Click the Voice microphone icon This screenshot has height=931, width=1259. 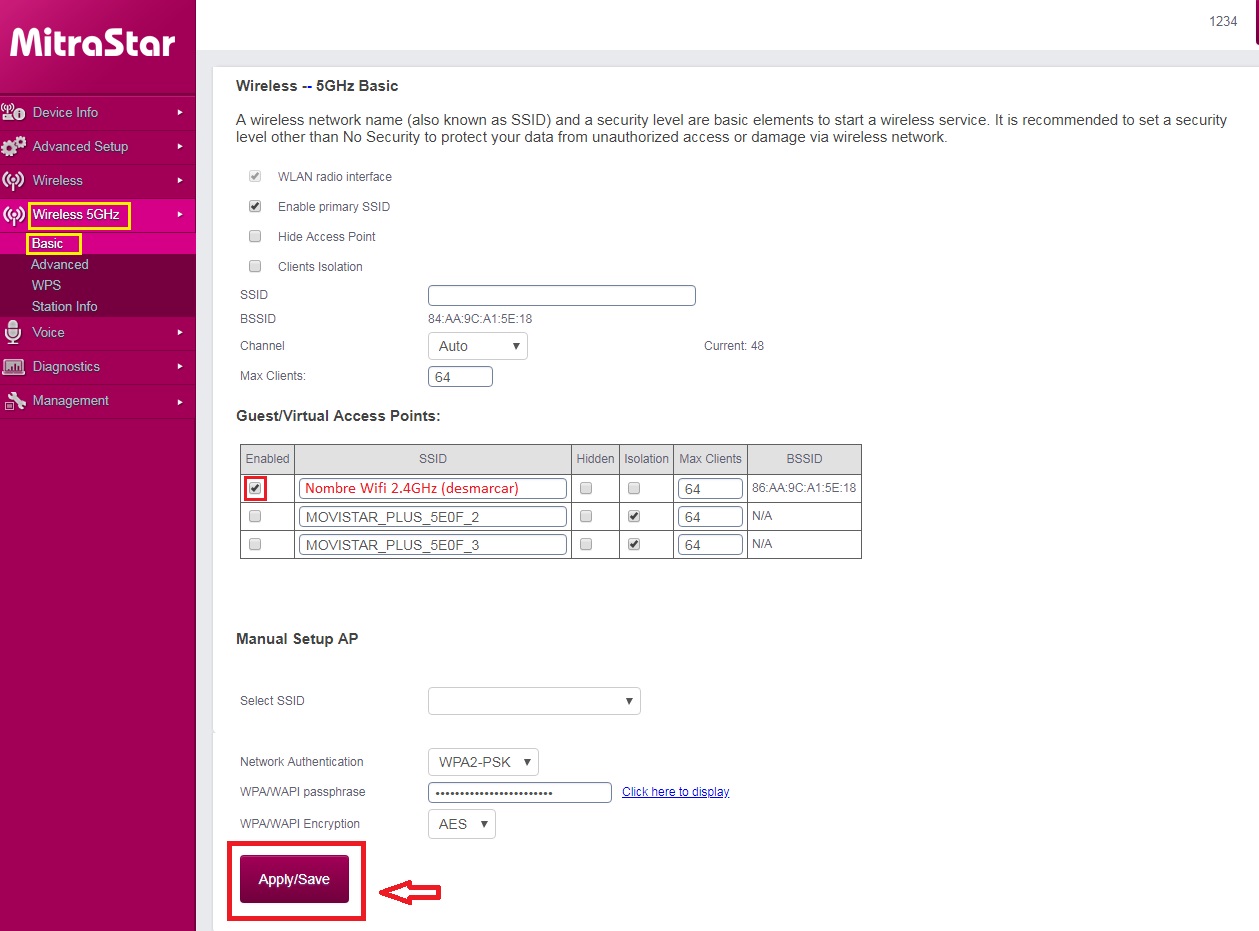coord(14,332)
